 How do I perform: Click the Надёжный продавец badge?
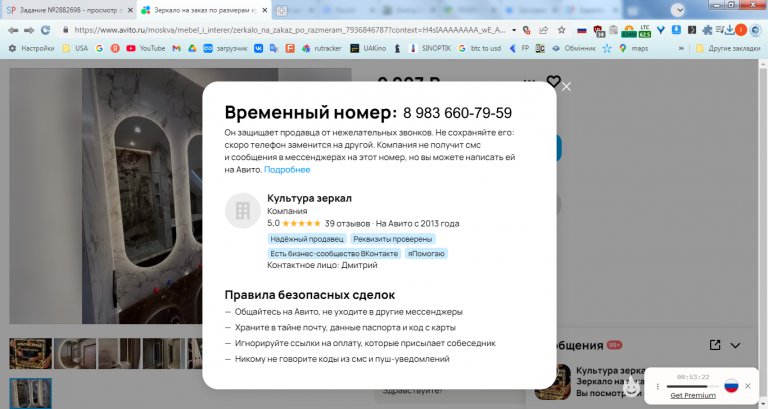[307, 239]
